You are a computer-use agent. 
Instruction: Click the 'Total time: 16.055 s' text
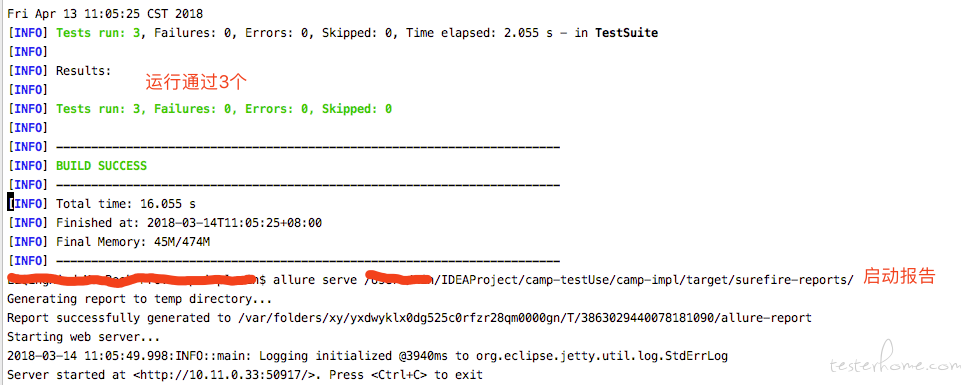(x=126, y=204)
